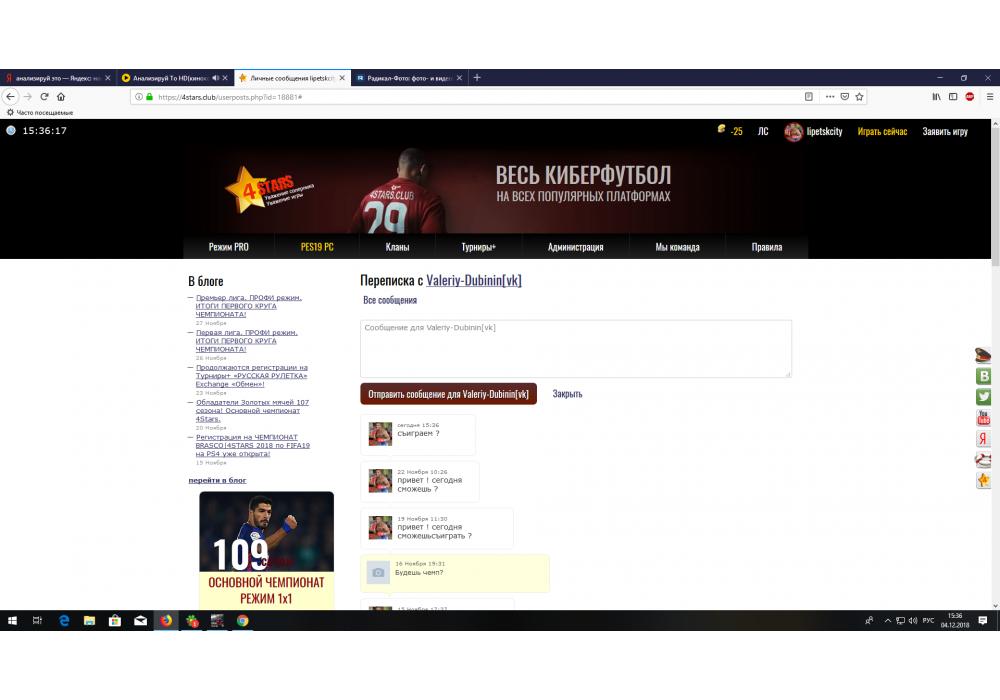This screenshot has height=700, width=1000.
Task: Click the Закрыть link
Action: pyautogui.click(x=567, y=394)
